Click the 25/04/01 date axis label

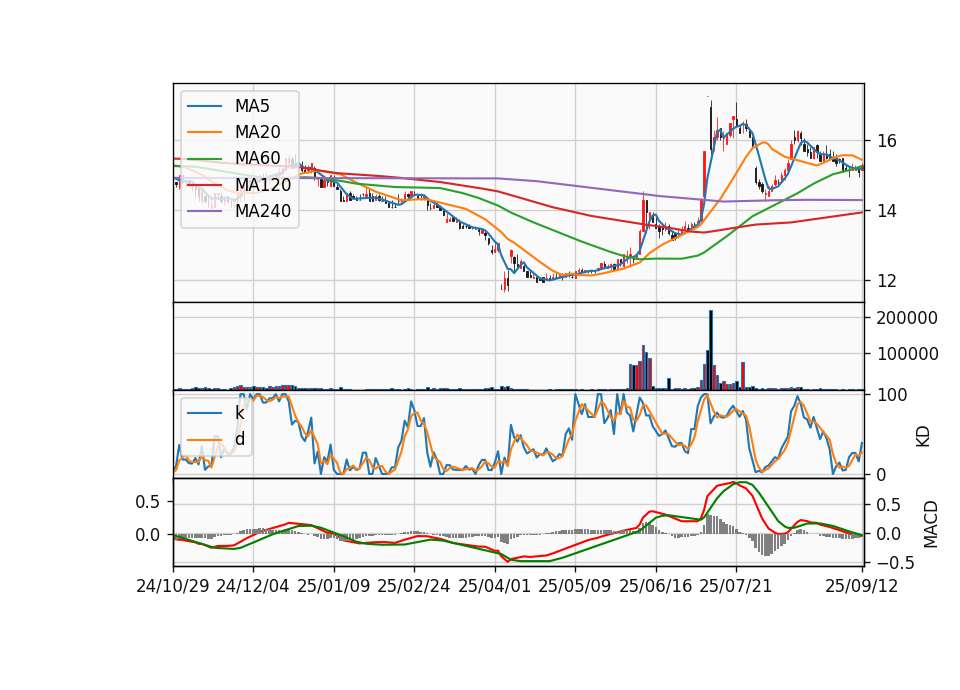click(x=494, y=586)
